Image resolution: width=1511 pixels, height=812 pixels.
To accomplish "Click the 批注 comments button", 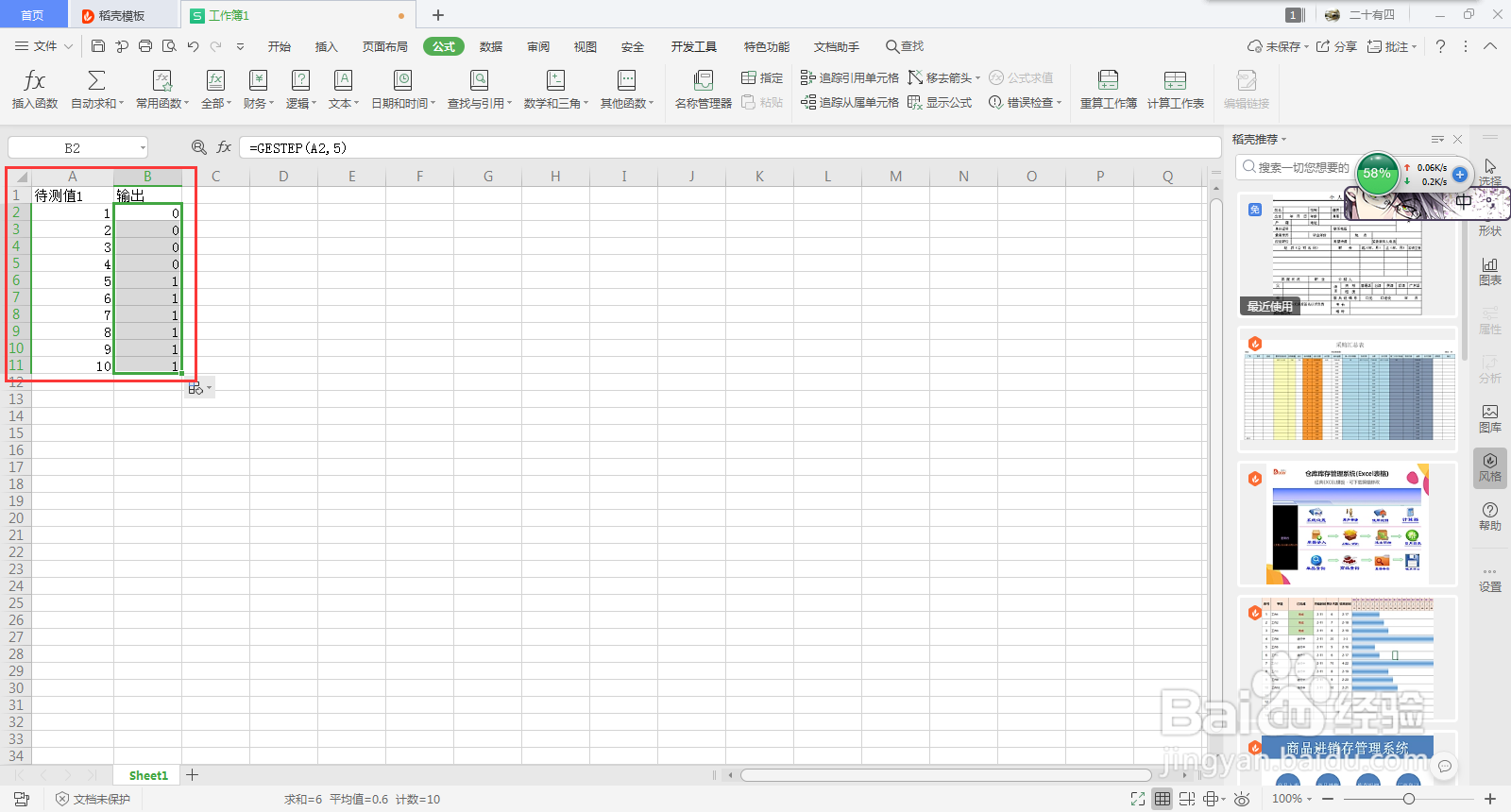I will click(1391, 46).
